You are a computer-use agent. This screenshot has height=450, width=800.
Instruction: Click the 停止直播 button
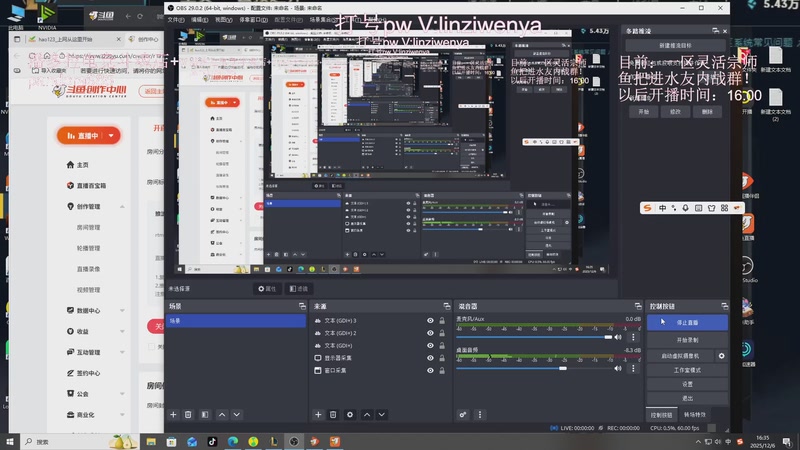point(687,322)
